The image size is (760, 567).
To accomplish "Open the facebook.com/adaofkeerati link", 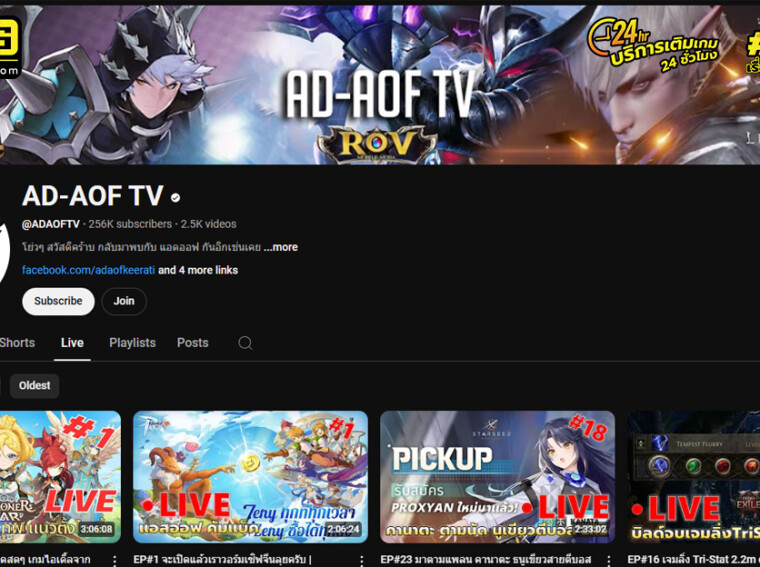I will coord(88,270).
